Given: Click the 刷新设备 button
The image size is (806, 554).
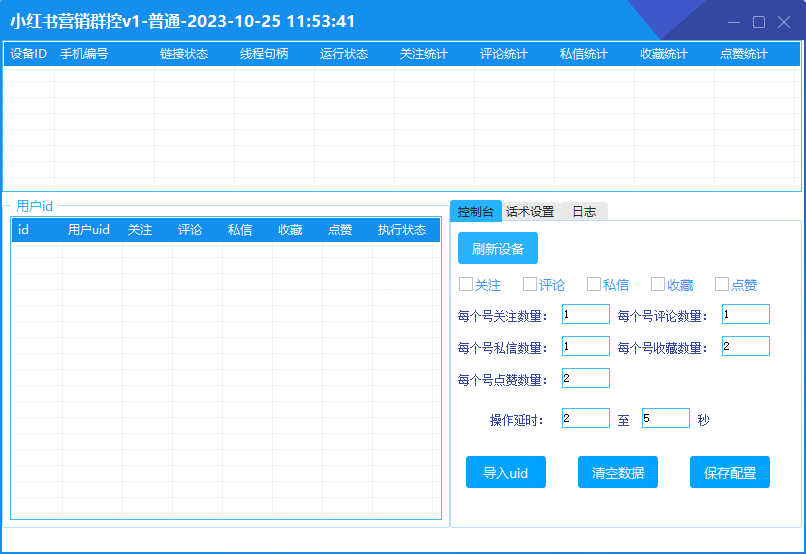Looking at the screenshot, I should click(497, 248).
